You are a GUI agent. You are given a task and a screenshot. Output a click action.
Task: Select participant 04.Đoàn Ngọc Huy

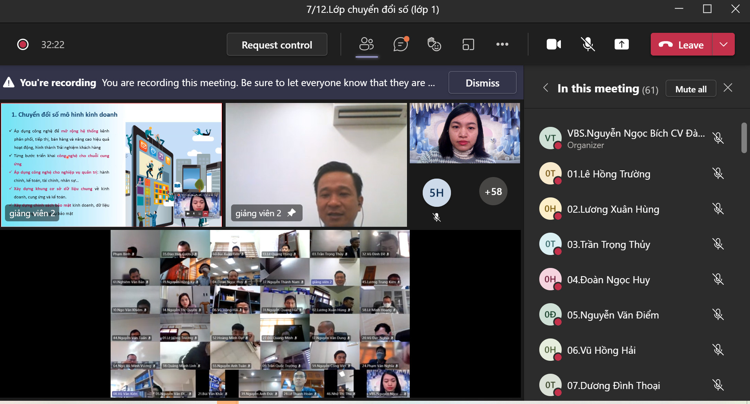pos(608,280)
